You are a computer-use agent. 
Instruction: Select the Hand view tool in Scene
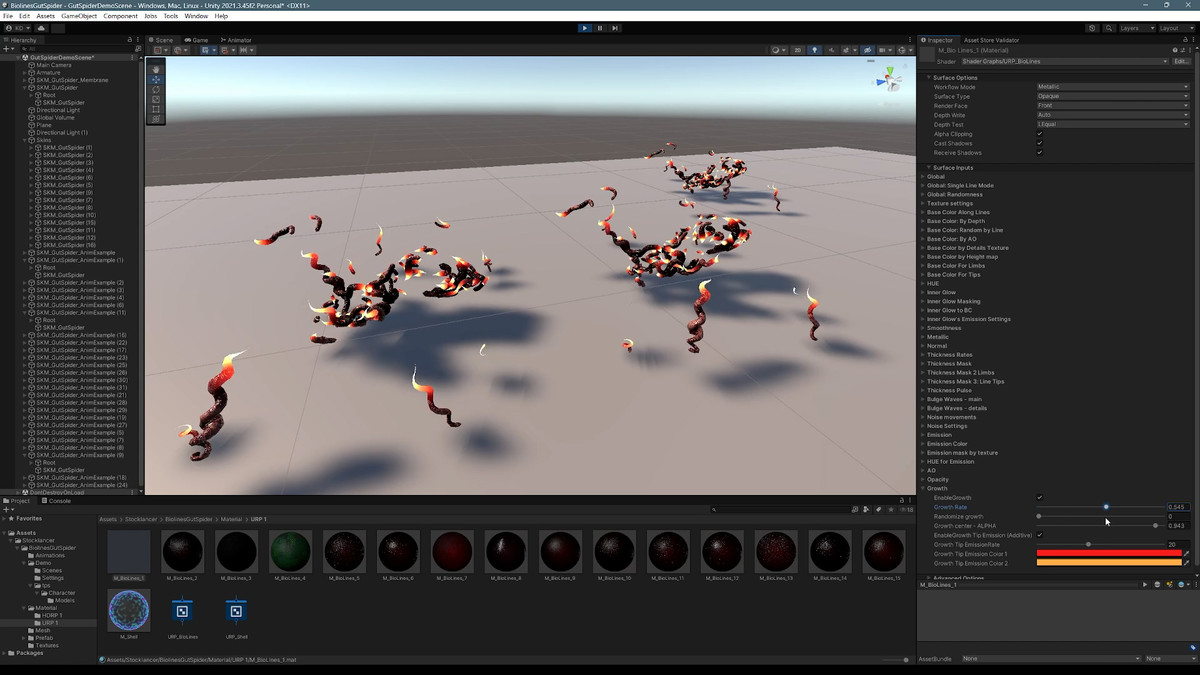156,69
